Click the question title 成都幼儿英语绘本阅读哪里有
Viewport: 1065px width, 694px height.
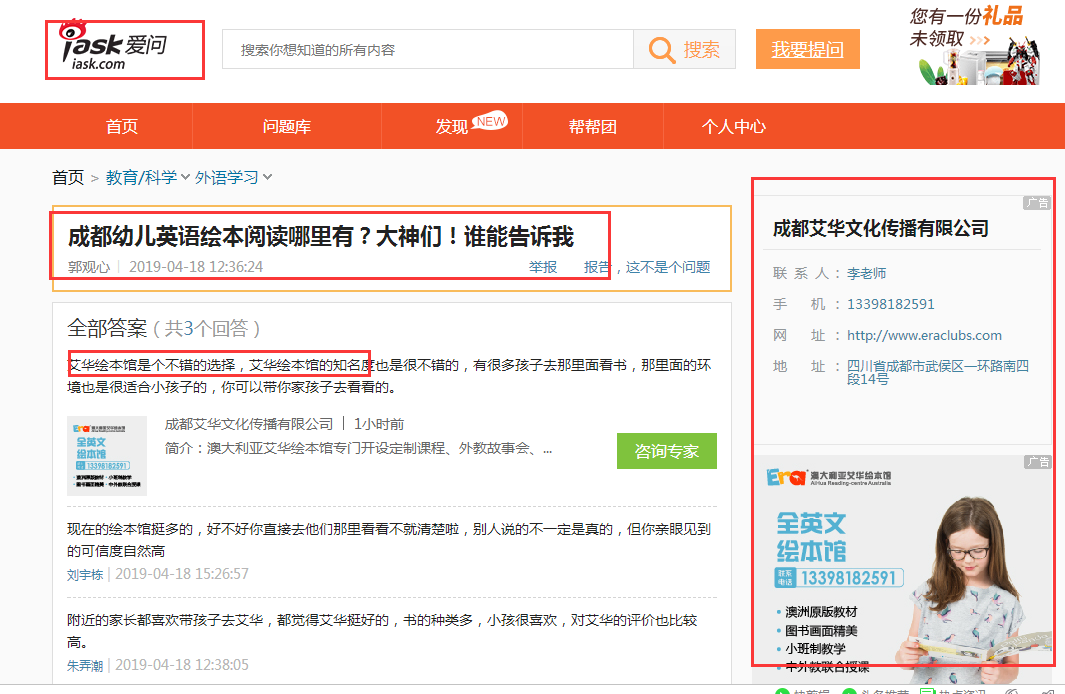[x=321, y=237]
